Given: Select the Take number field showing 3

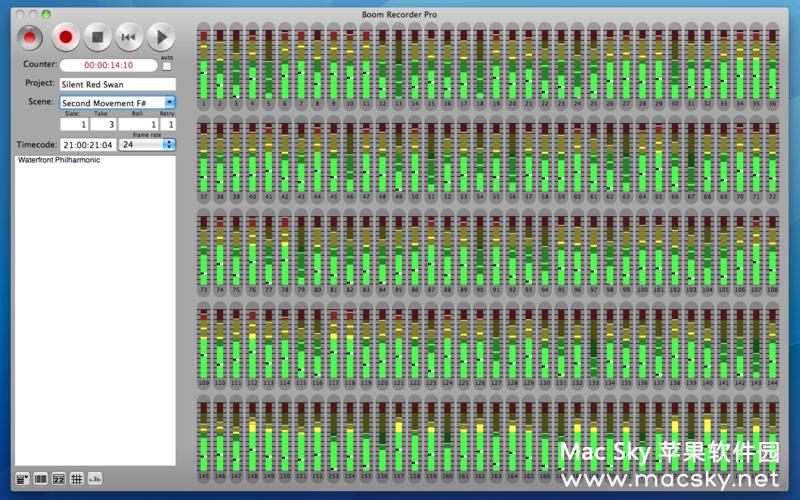Looking at the screenshot, I should (103, 124).
